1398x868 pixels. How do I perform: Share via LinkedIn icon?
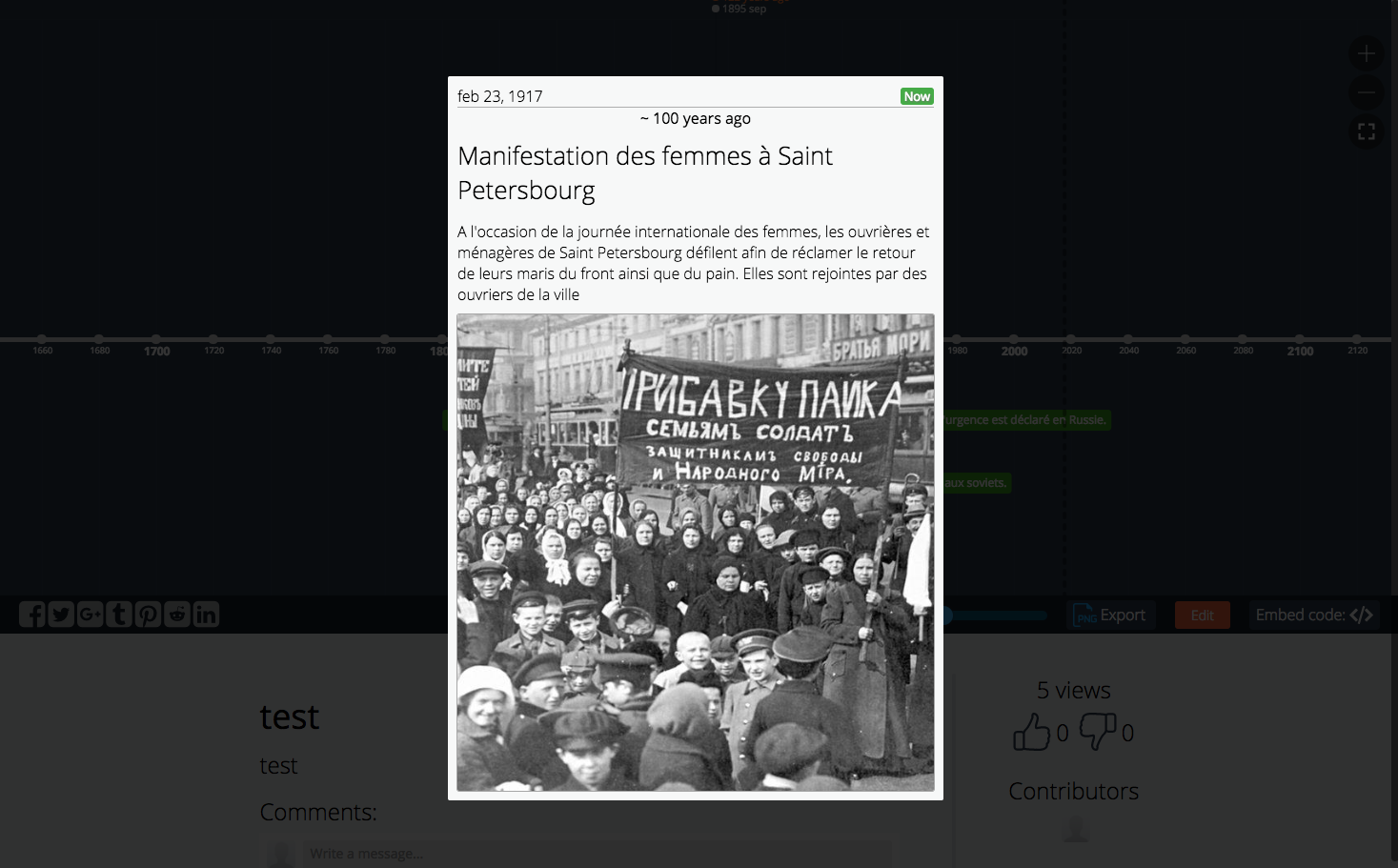point(206,615)
